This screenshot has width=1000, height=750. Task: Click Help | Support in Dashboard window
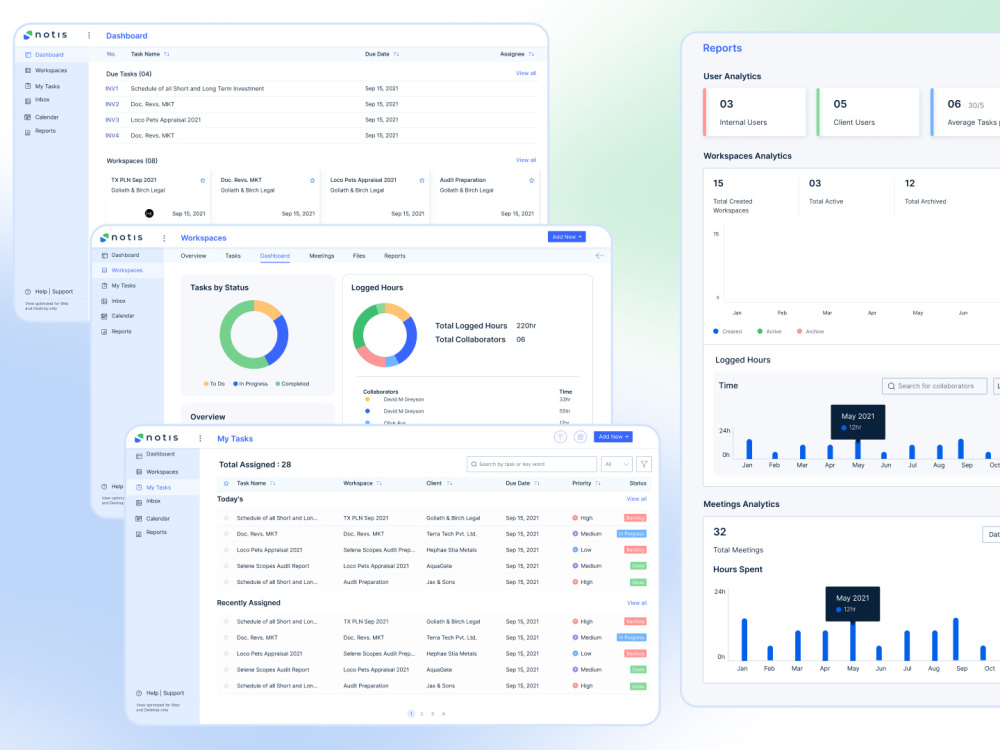(54, 291)
